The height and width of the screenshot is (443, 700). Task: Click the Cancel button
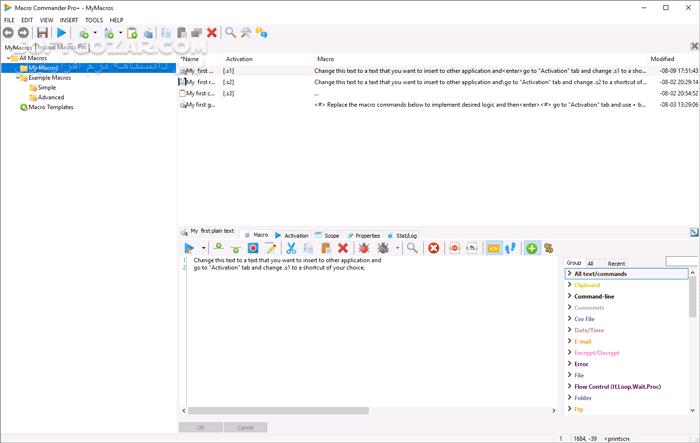[x=246, y=427]
